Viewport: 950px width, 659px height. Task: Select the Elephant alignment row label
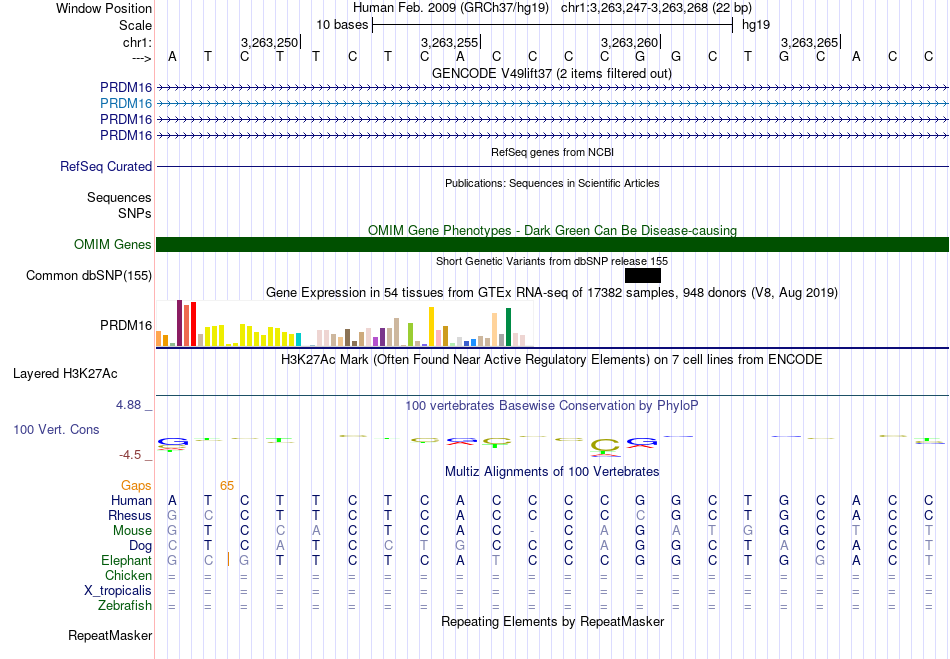pos(127,560)
